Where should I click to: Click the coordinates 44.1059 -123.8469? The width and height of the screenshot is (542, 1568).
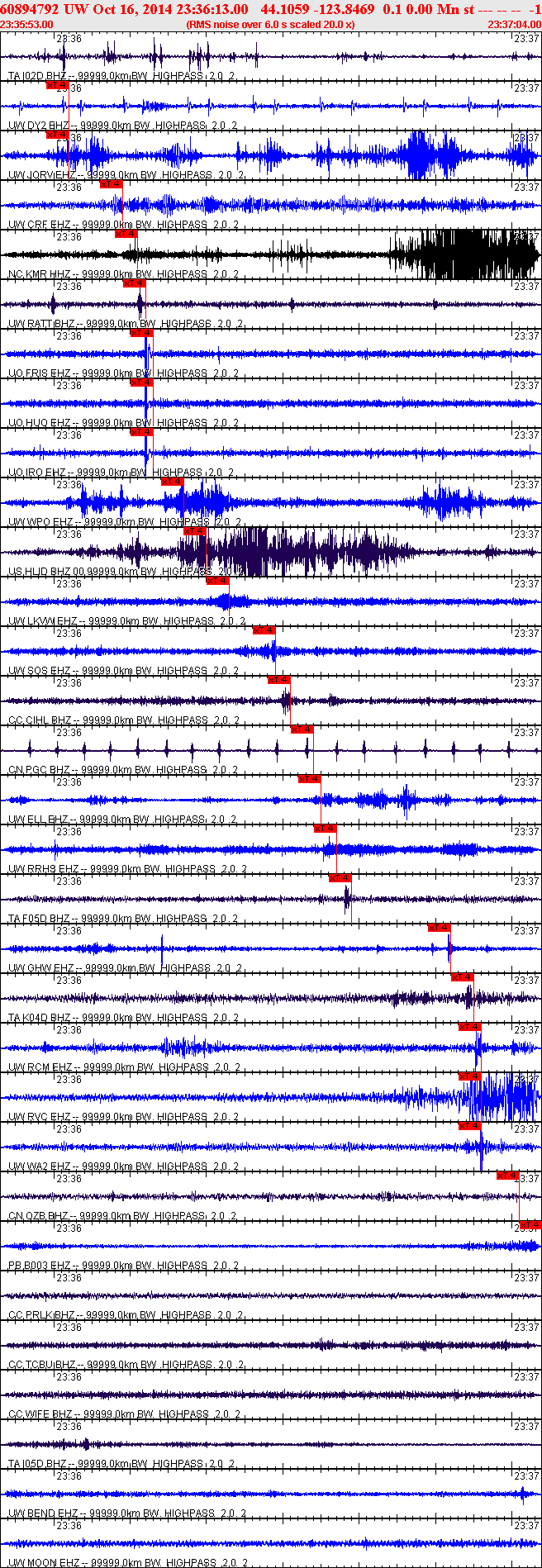point(317,9)
